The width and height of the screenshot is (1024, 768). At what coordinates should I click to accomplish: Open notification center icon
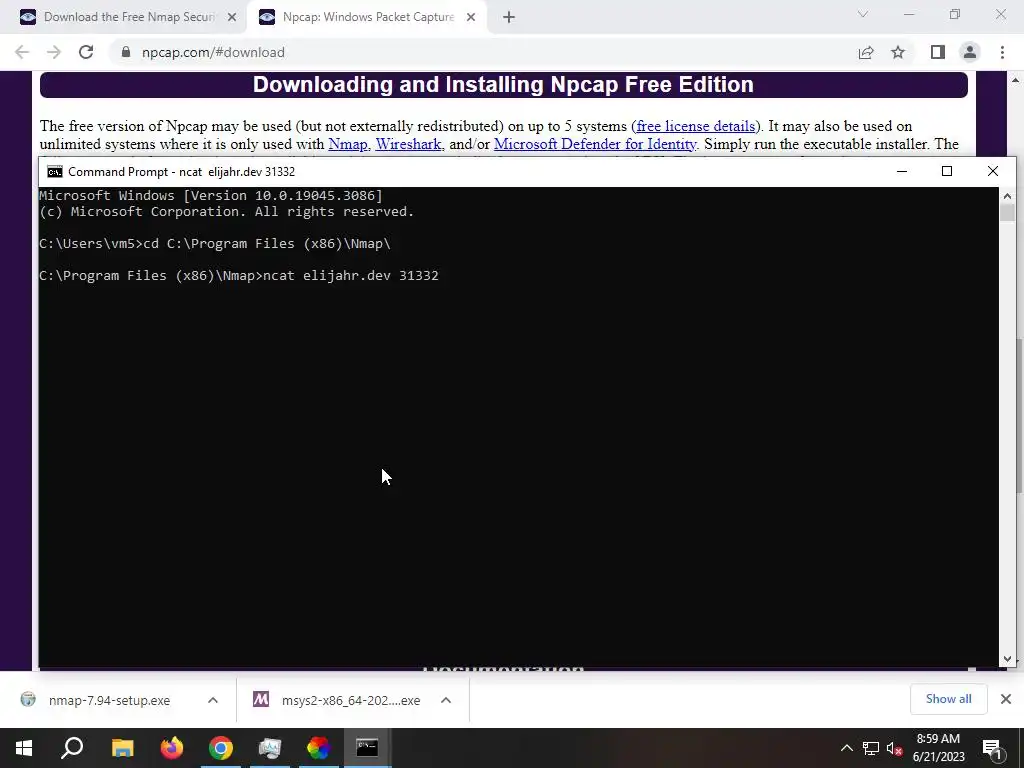(x=993, y=748)
